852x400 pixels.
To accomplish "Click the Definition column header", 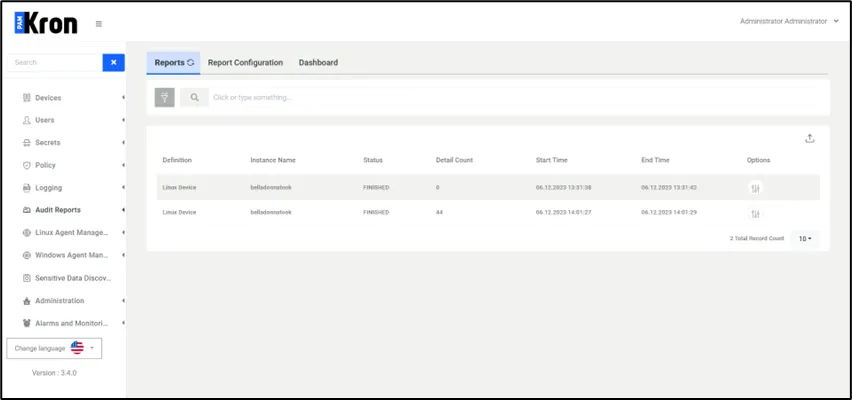I will point(177,160).
